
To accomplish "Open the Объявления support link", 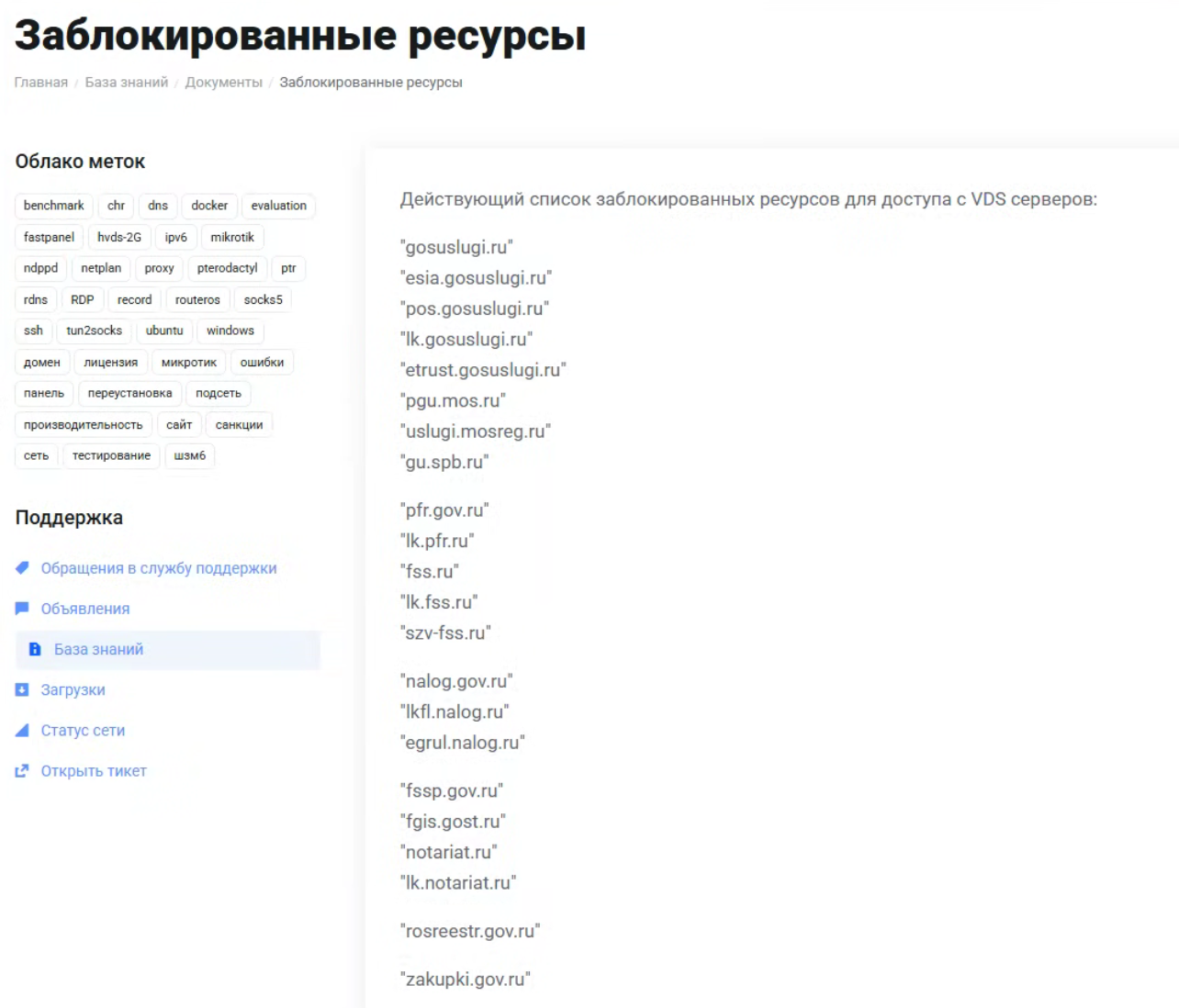I will (x=85, y=609).
